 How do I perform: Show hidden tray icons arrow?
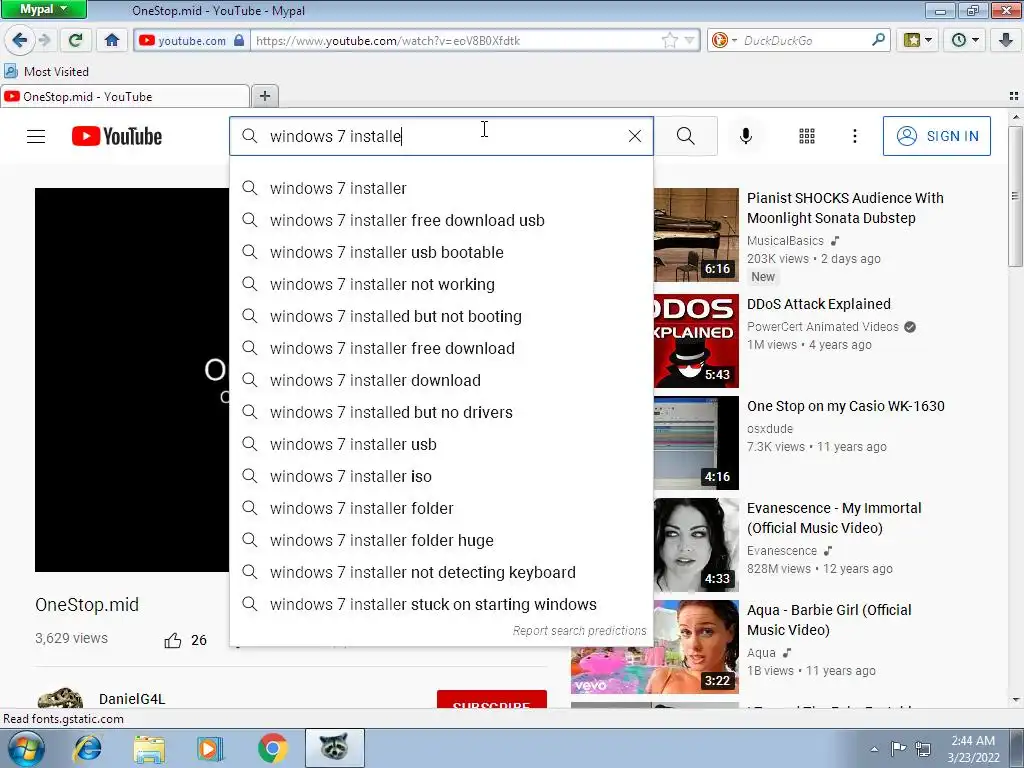coord(874,748)
